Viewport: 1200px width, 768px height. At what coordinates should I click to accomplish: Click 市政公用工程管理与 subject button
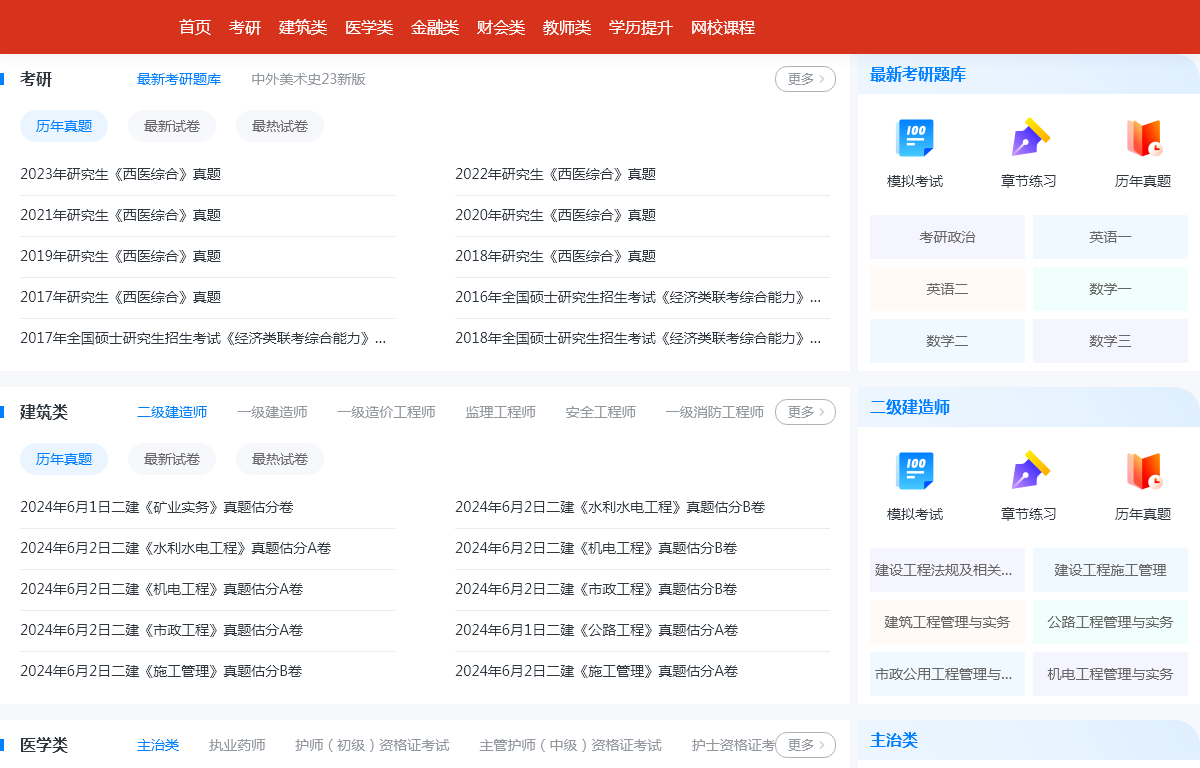[947, 674]
